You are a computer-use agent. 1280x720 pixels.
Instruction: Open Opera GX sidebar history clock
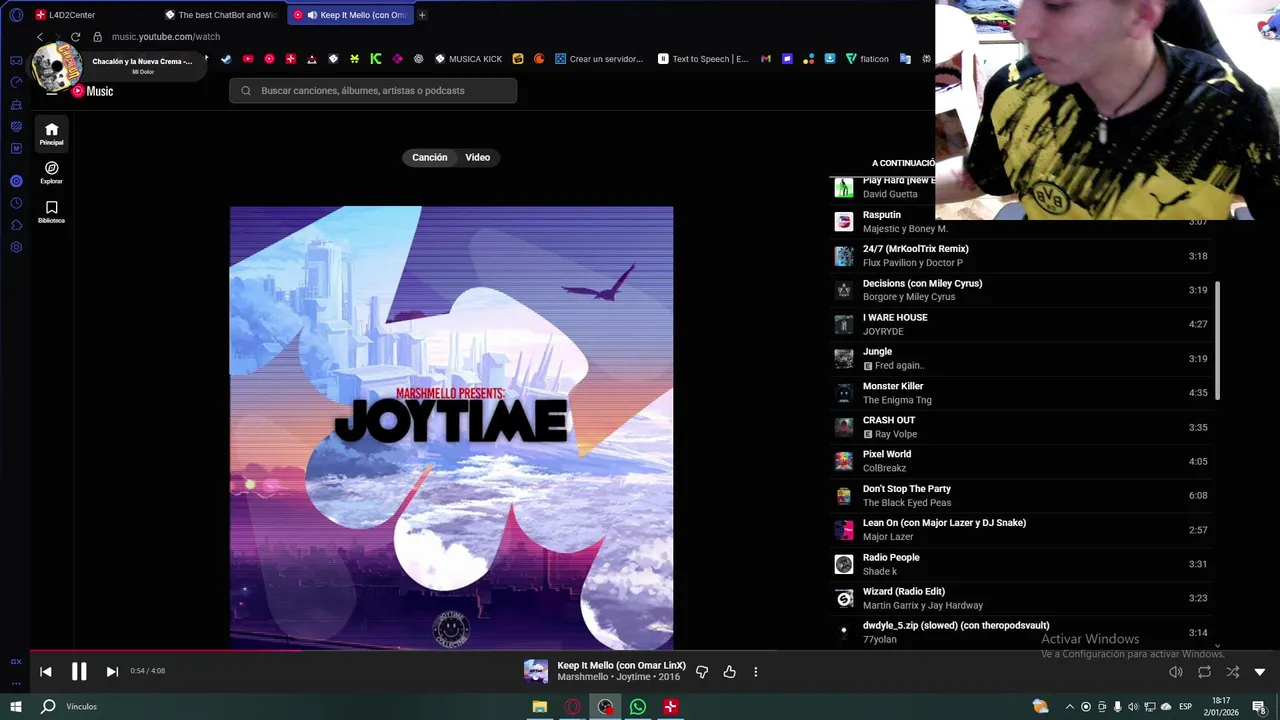pyautogui.click(x=16, y=203)
